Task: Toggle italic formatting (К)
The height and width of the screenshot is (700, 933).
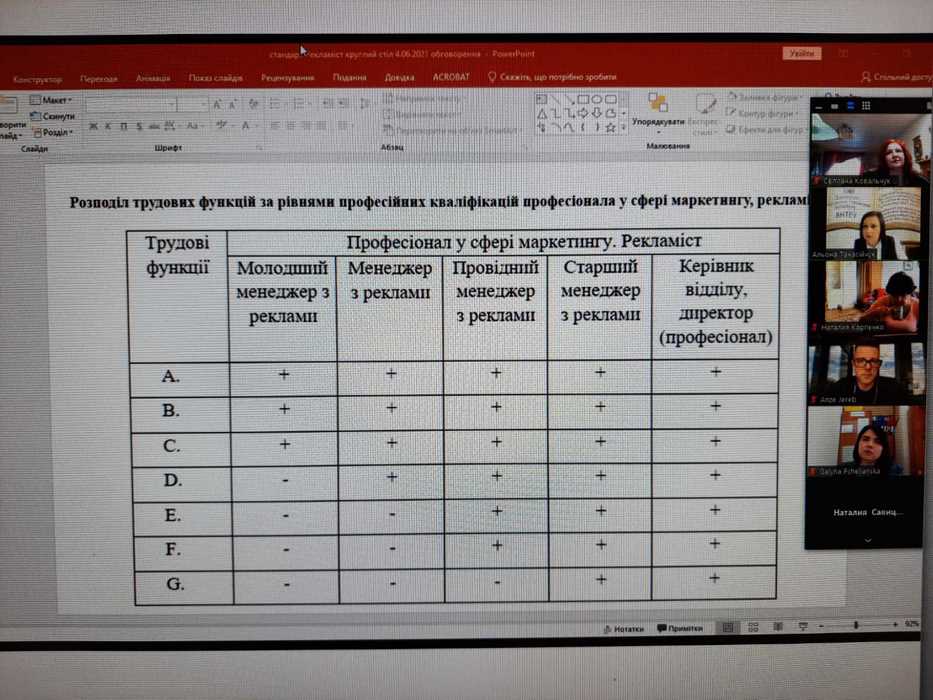Action: [108, 126]
